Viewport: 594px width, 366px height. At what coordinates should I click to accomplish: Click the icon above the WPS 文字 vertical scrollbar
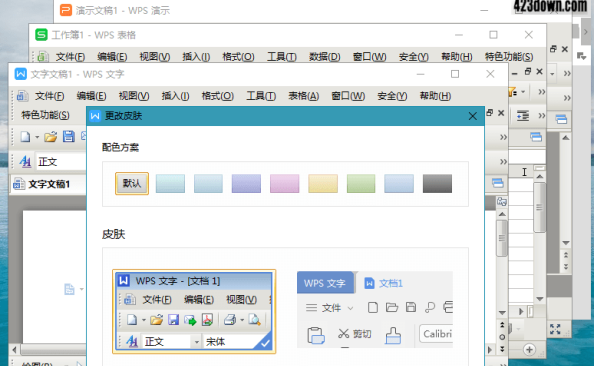pyautogui.click(x=502, y=202)
